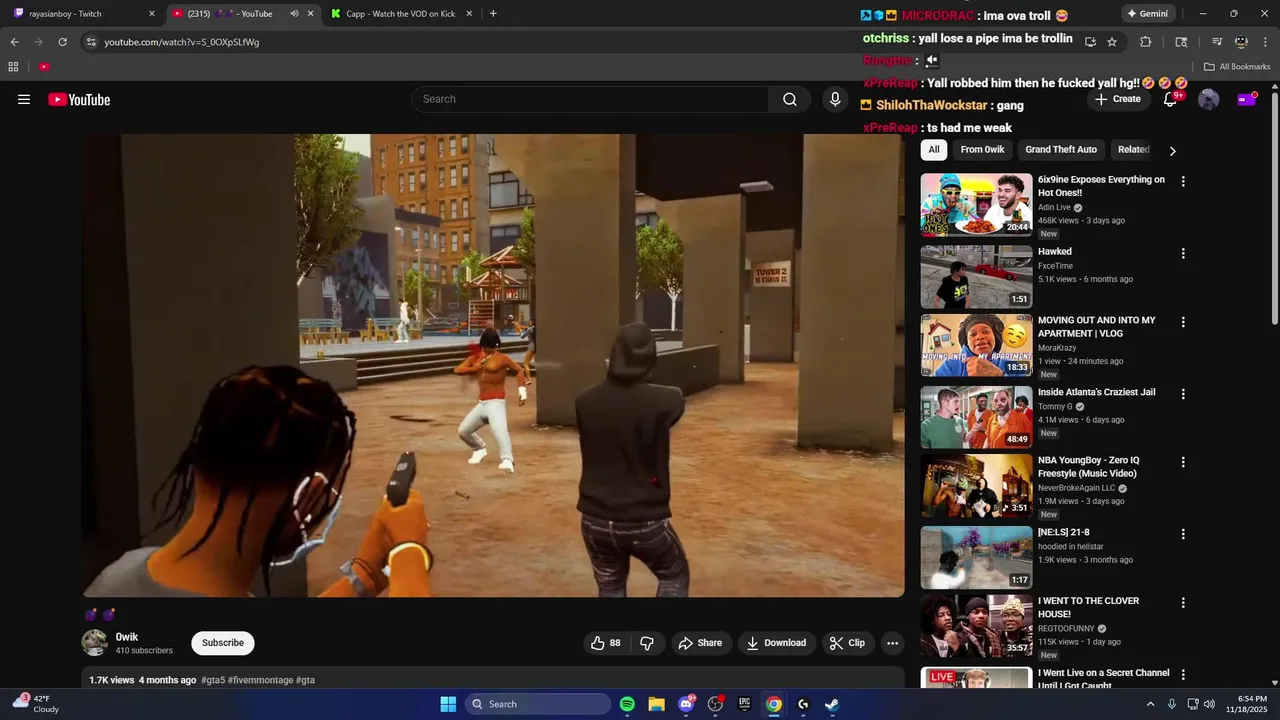Click the #fivemmontage hashtag link
Screen dimensions: 1280x720
261,680
